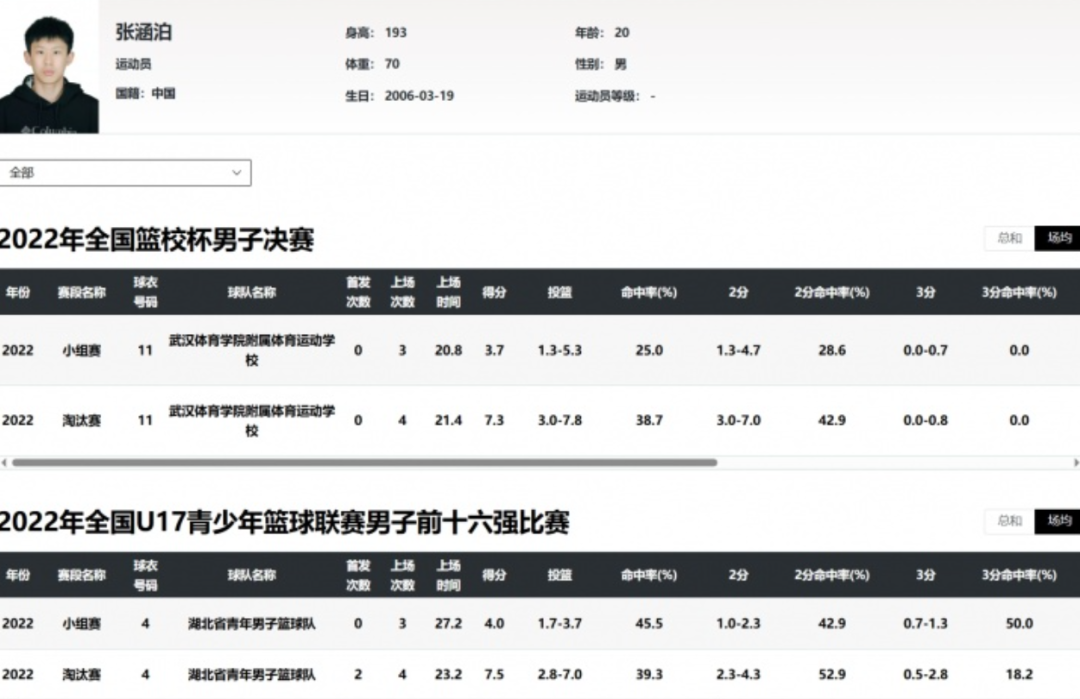
Task: Click the left arrow of the horizontal scrollbar
Action: pos(4,463)
